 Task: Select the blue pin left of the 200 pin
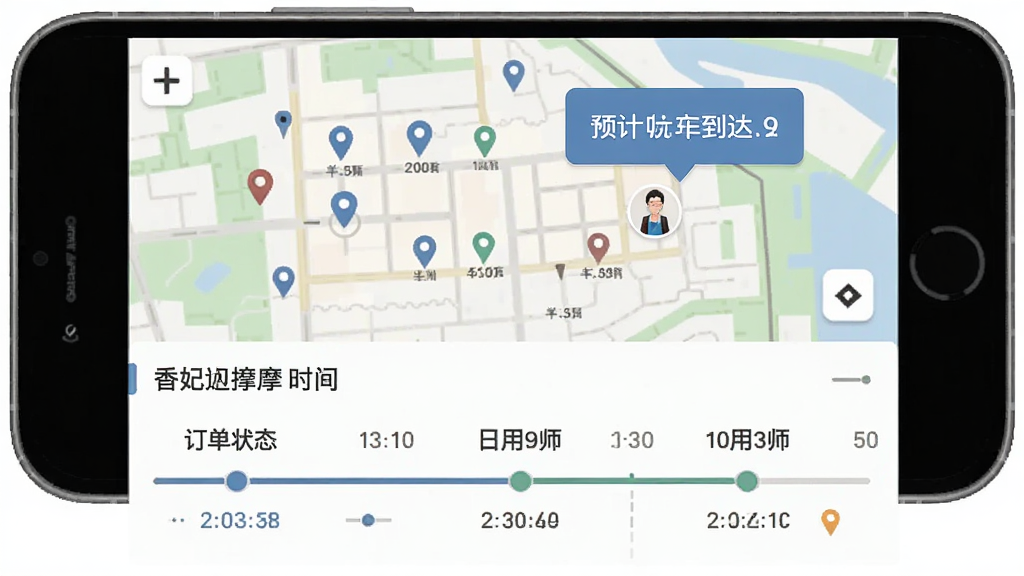(340, 142)
